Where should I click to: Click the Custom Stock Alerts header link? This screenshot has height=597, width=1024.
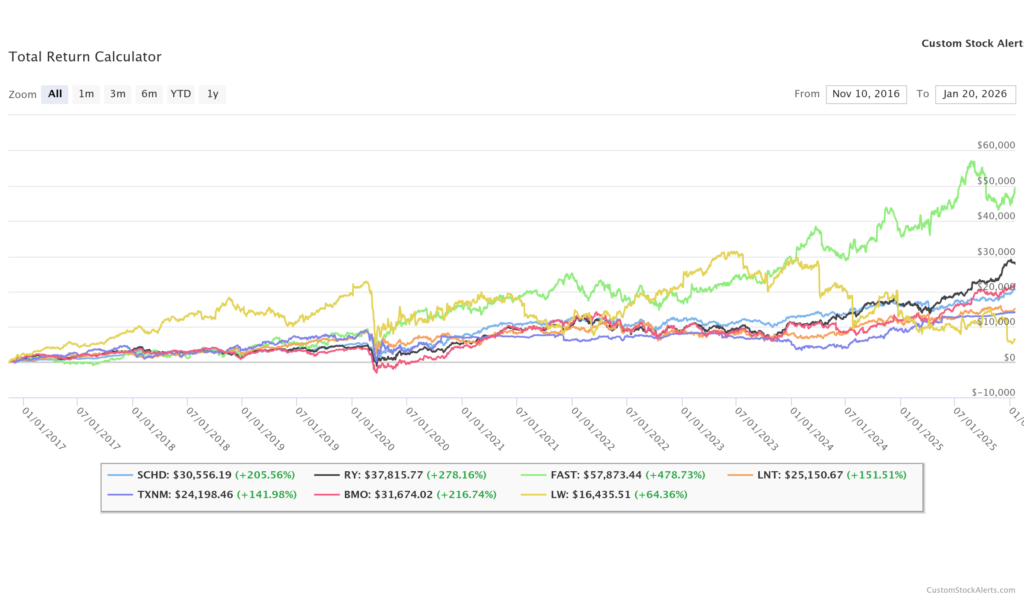coord(971,43)
